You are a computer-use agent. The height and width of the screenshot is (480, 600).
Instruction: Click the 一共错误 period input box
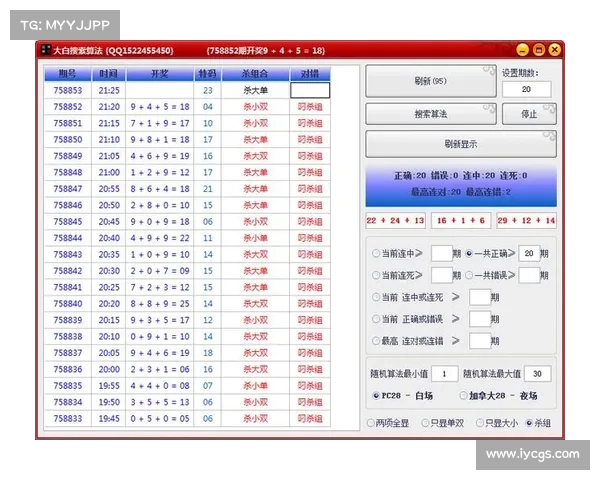tap(529, 275)
